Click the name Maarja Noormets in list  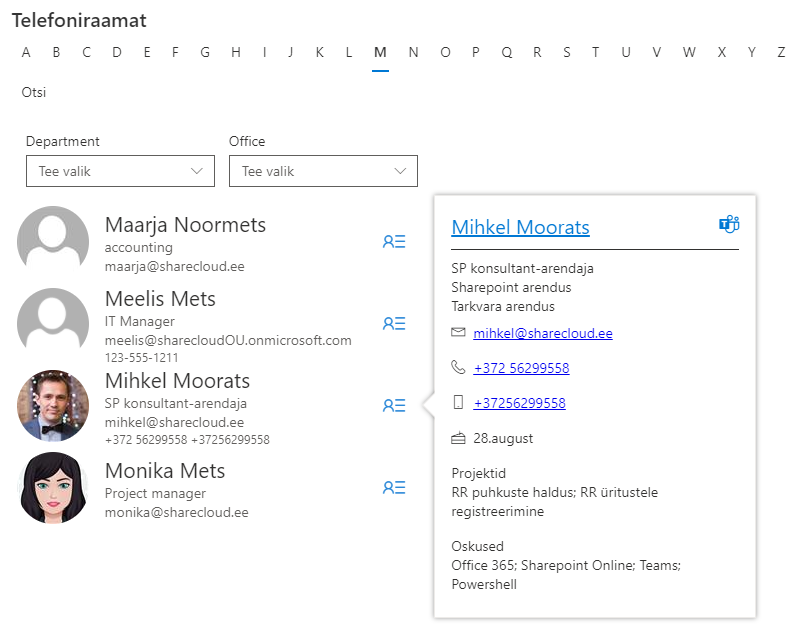click(x=185, y=225)
